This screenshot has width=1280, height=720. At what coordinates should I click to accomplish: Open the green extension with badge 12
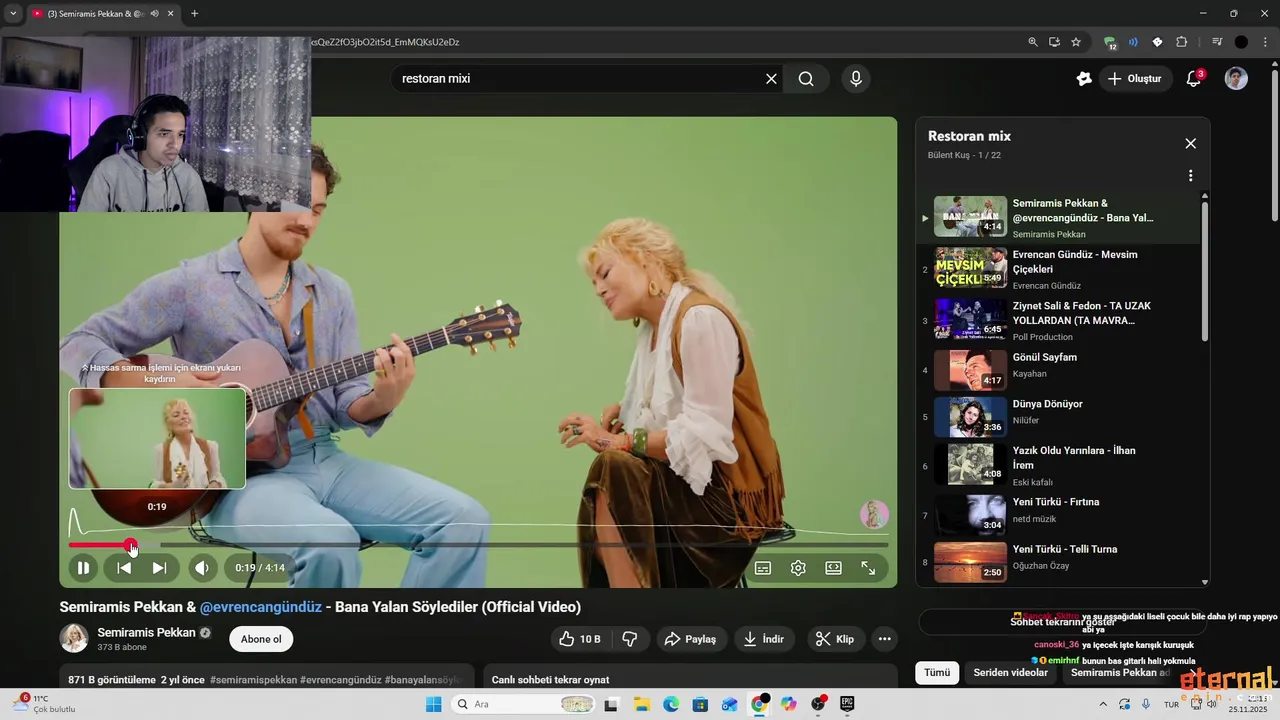(1110, 42)
